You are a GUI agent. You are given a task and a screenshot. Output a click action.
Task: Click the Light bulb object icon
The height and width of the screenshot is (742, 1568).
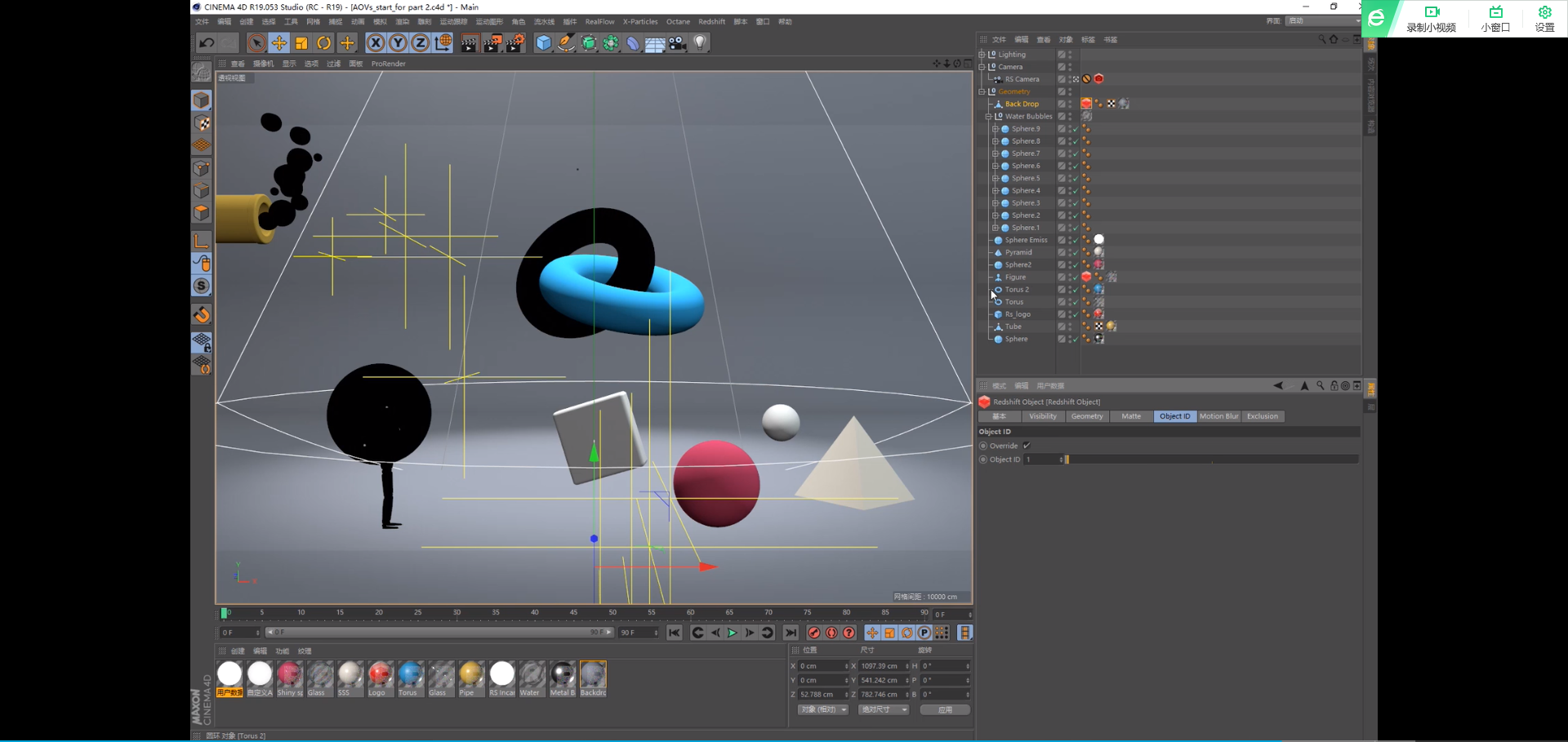click(x=700, y=43)
